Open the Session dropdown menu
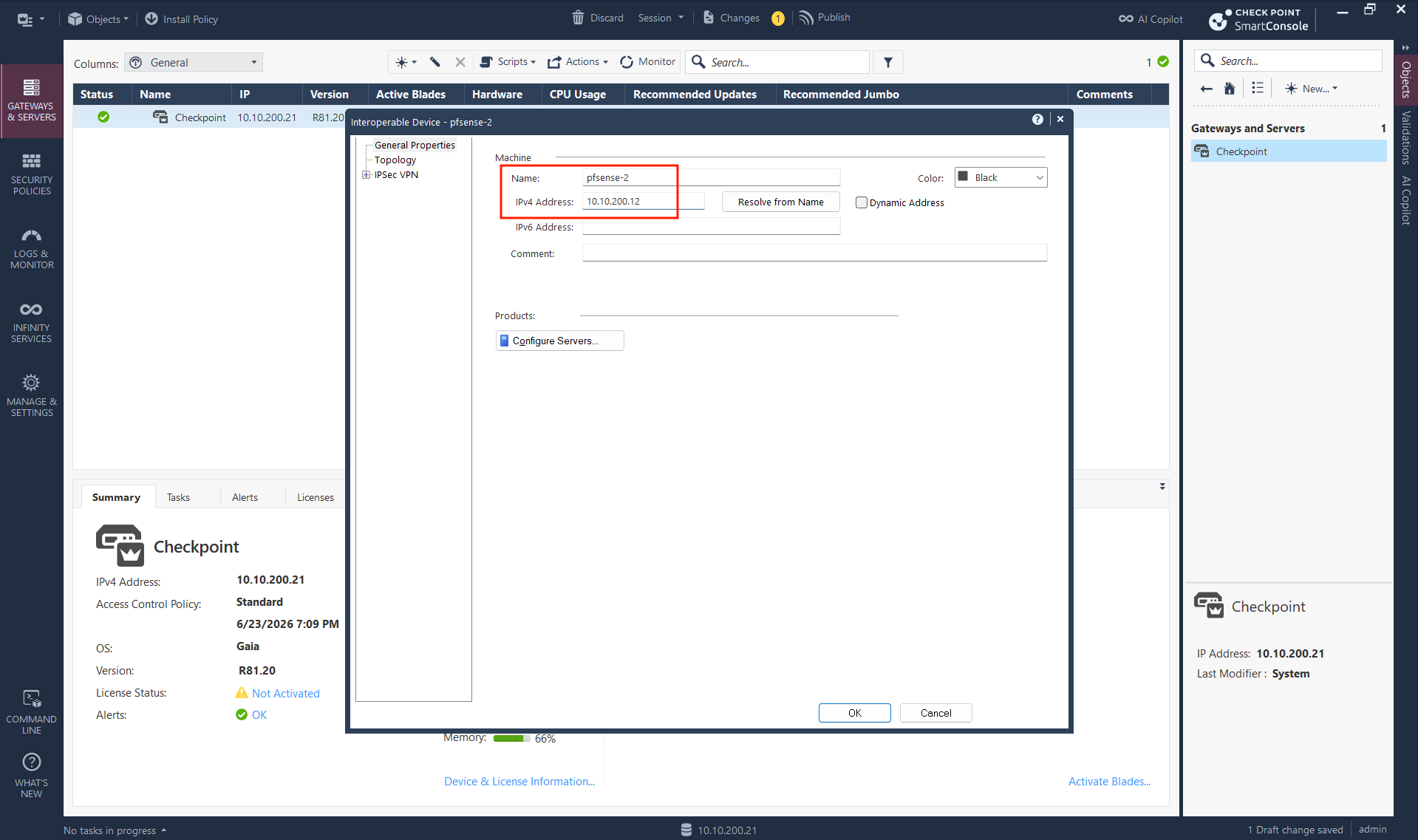This screenshot has height=840, width=1418. [x=661, y=18]
